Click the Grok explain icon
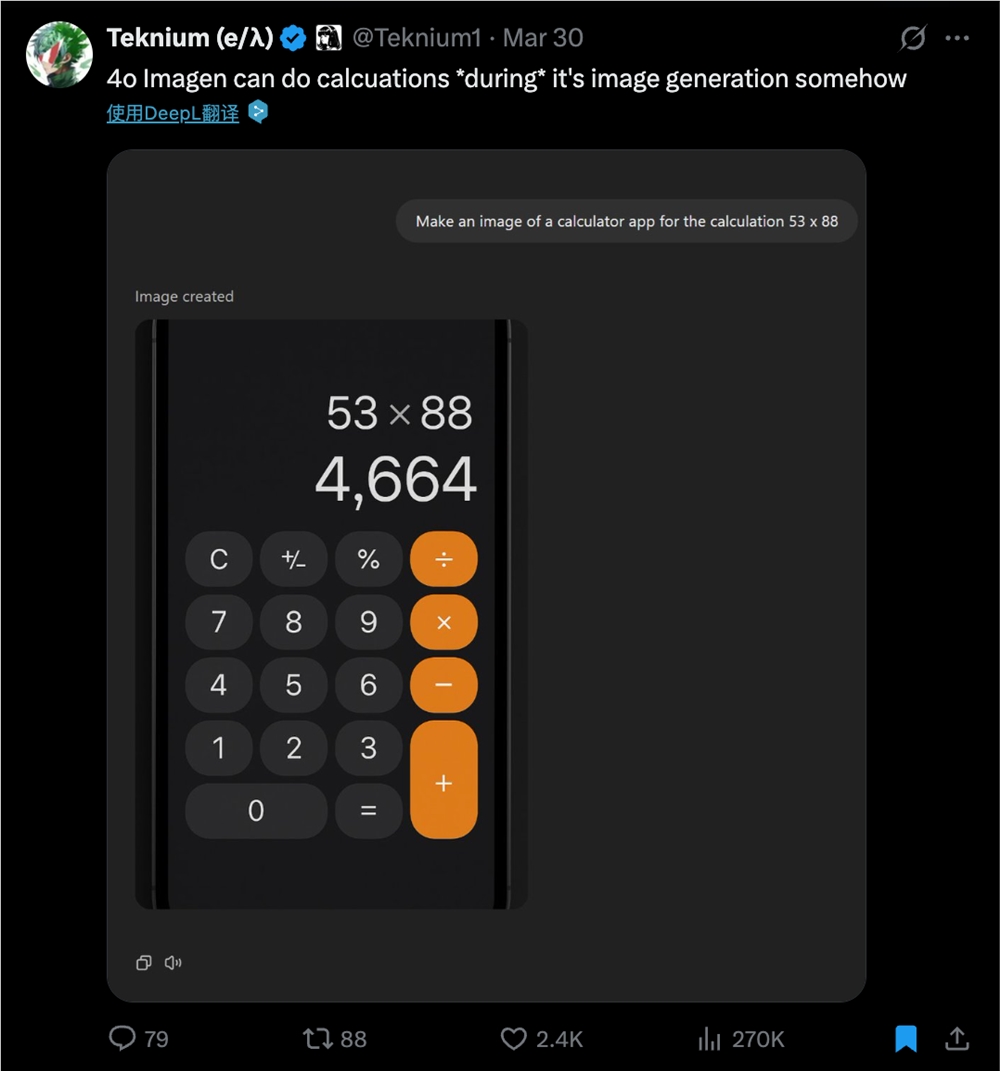The width and height of the screenshot is (1000, 1071). tap(913, 38)
